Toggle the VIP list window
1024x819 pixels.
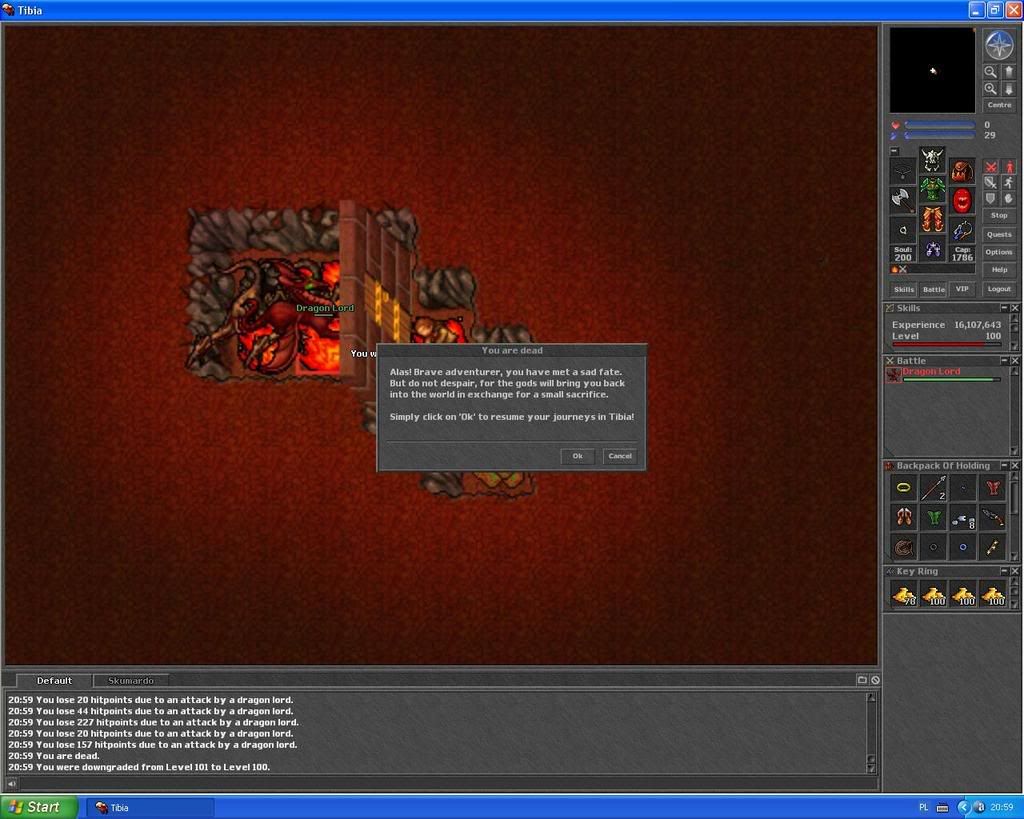[x=962, y=289]
